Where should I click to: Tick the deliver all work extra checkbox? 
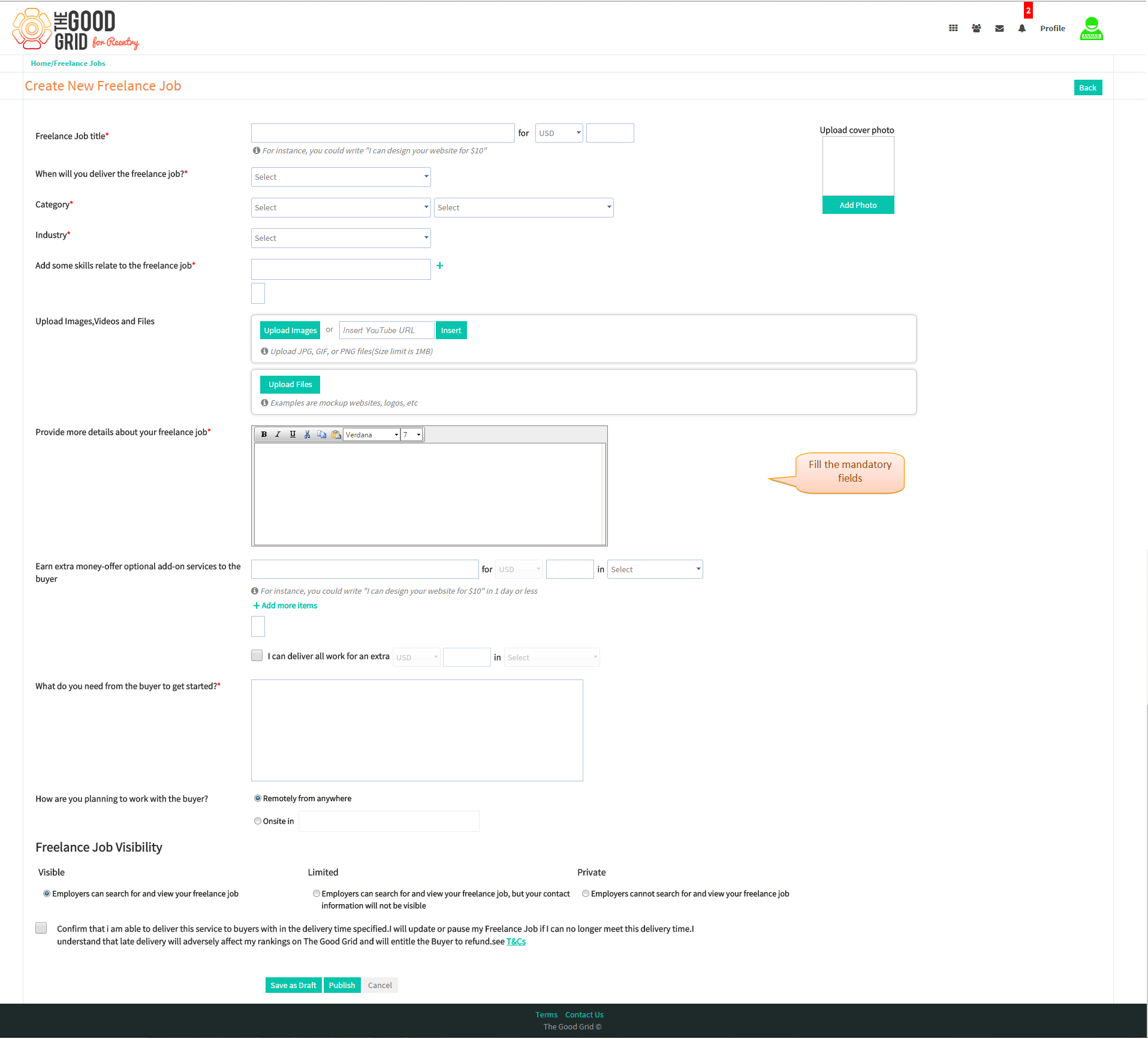coord(257,656)
